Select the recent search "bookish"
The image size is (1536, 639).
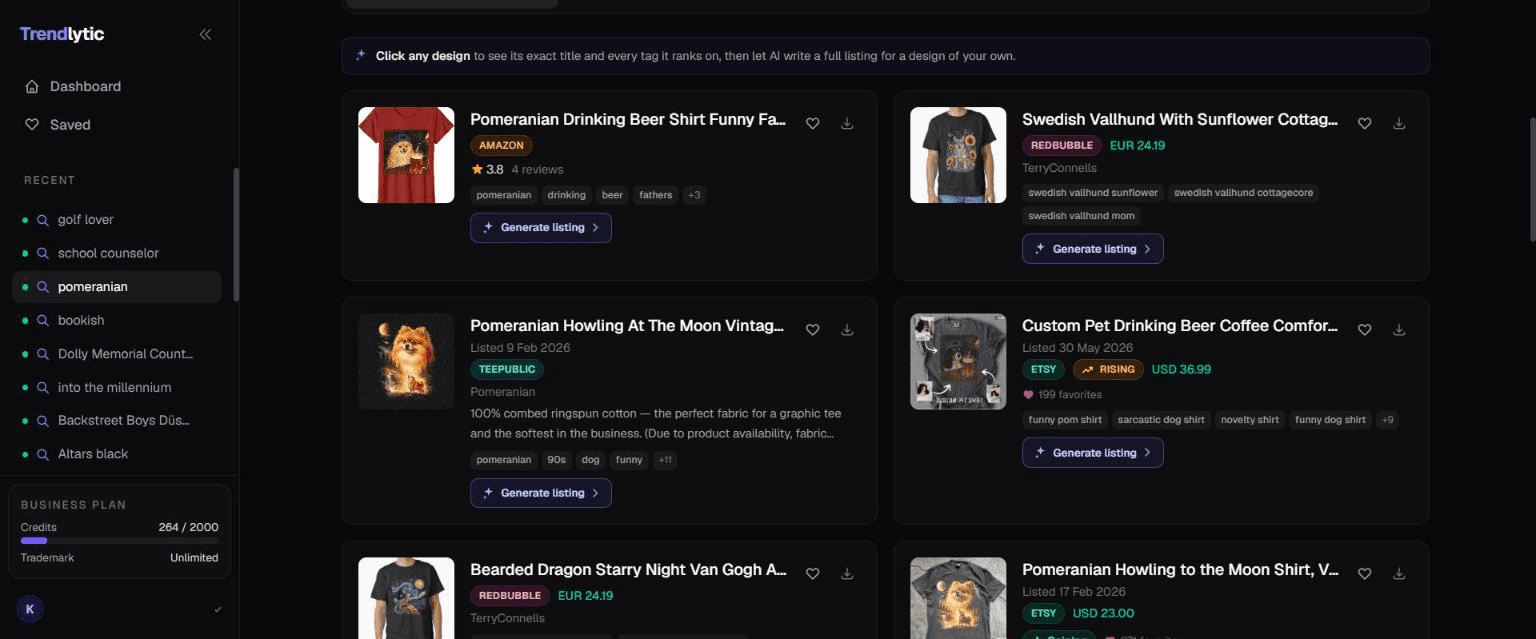116,320
